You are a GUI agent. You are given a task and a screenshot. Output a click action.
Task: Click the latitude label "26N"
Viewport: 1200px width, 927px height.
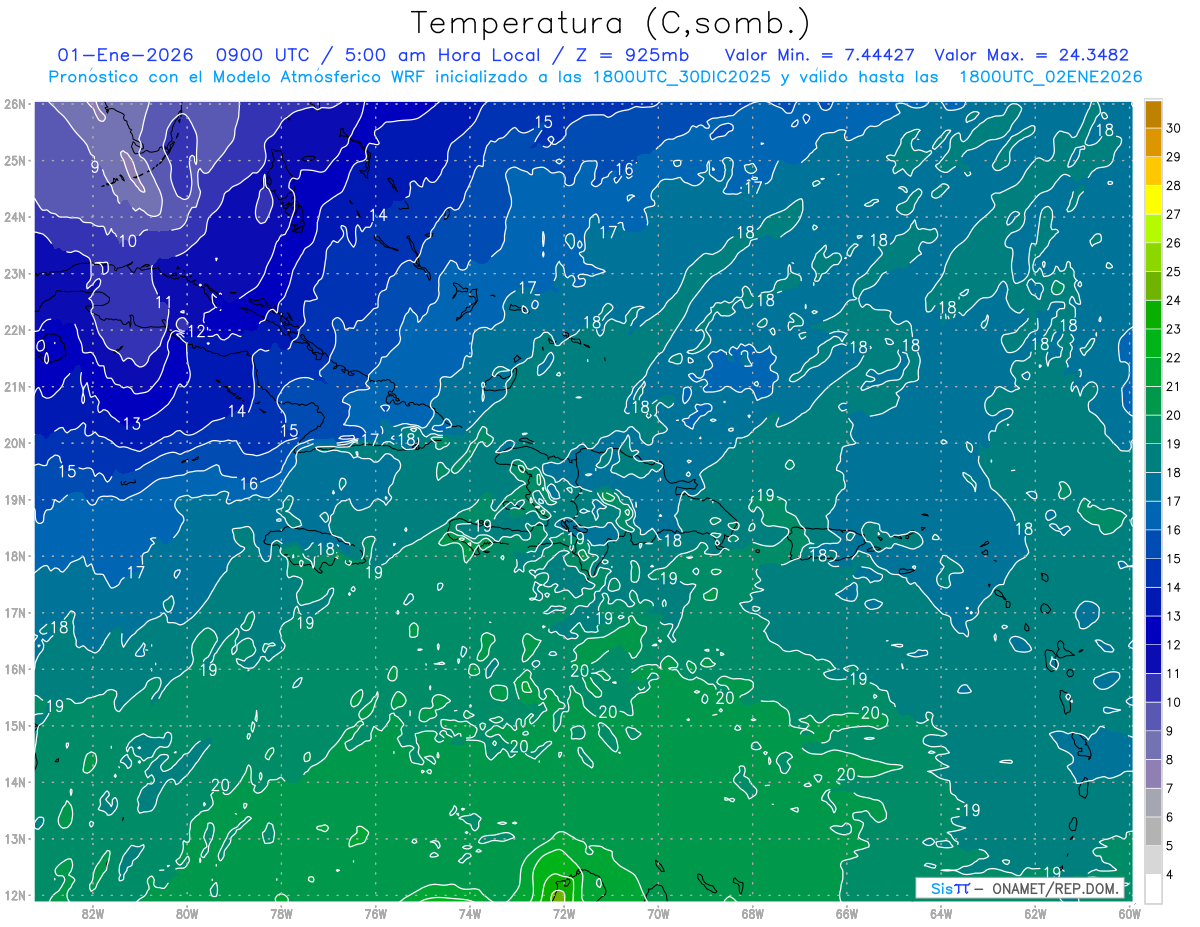click(14, 104)
